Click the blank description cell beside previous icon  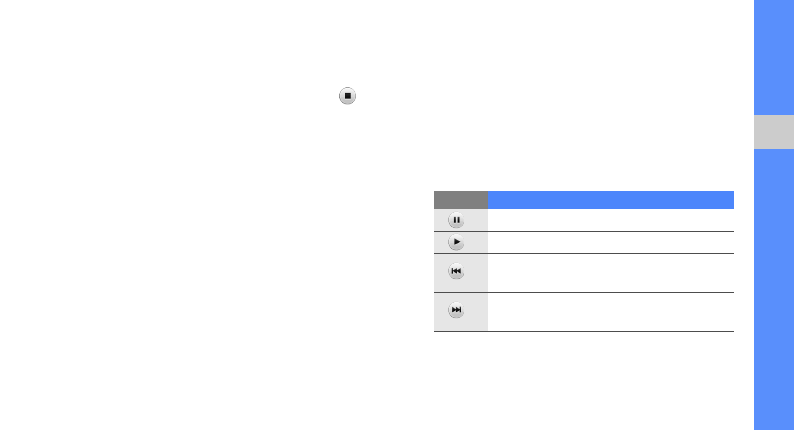pos(610,272)
